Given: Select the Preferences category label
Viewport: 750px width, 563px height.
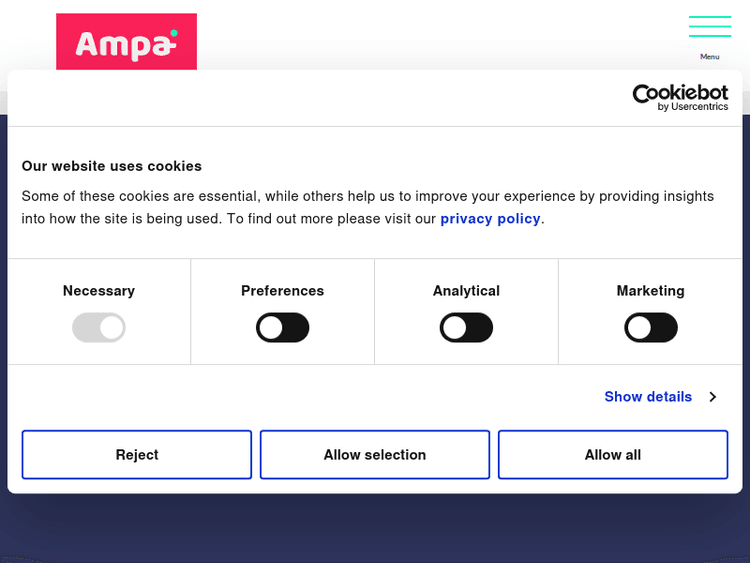Looking at the screenshot, I should pos(283,291).
